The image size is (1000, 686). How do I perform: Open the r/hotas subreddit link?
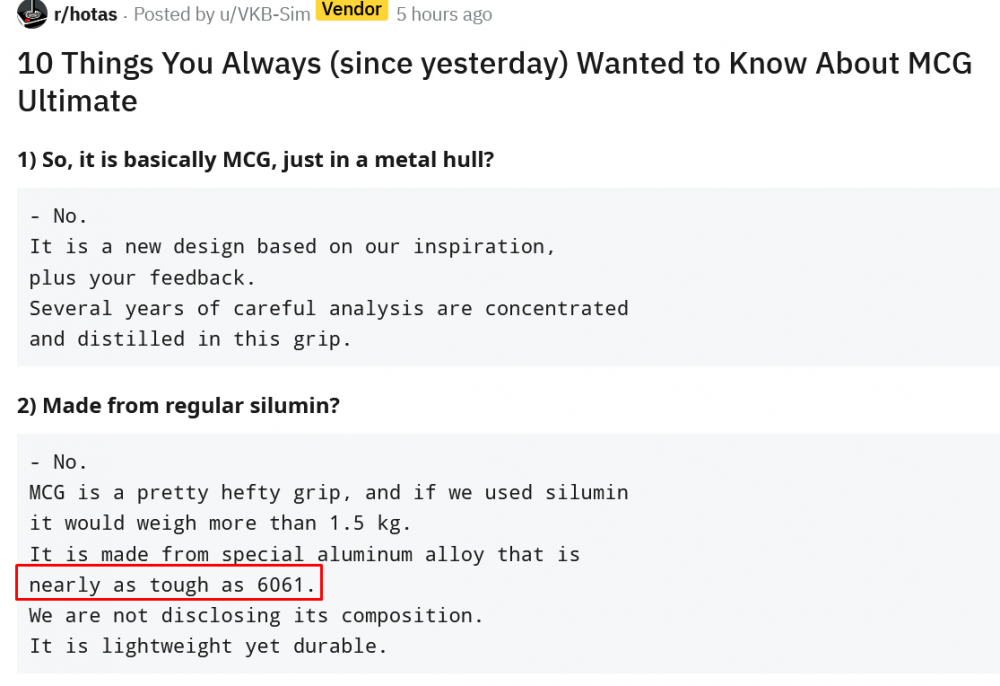point(84,15)
